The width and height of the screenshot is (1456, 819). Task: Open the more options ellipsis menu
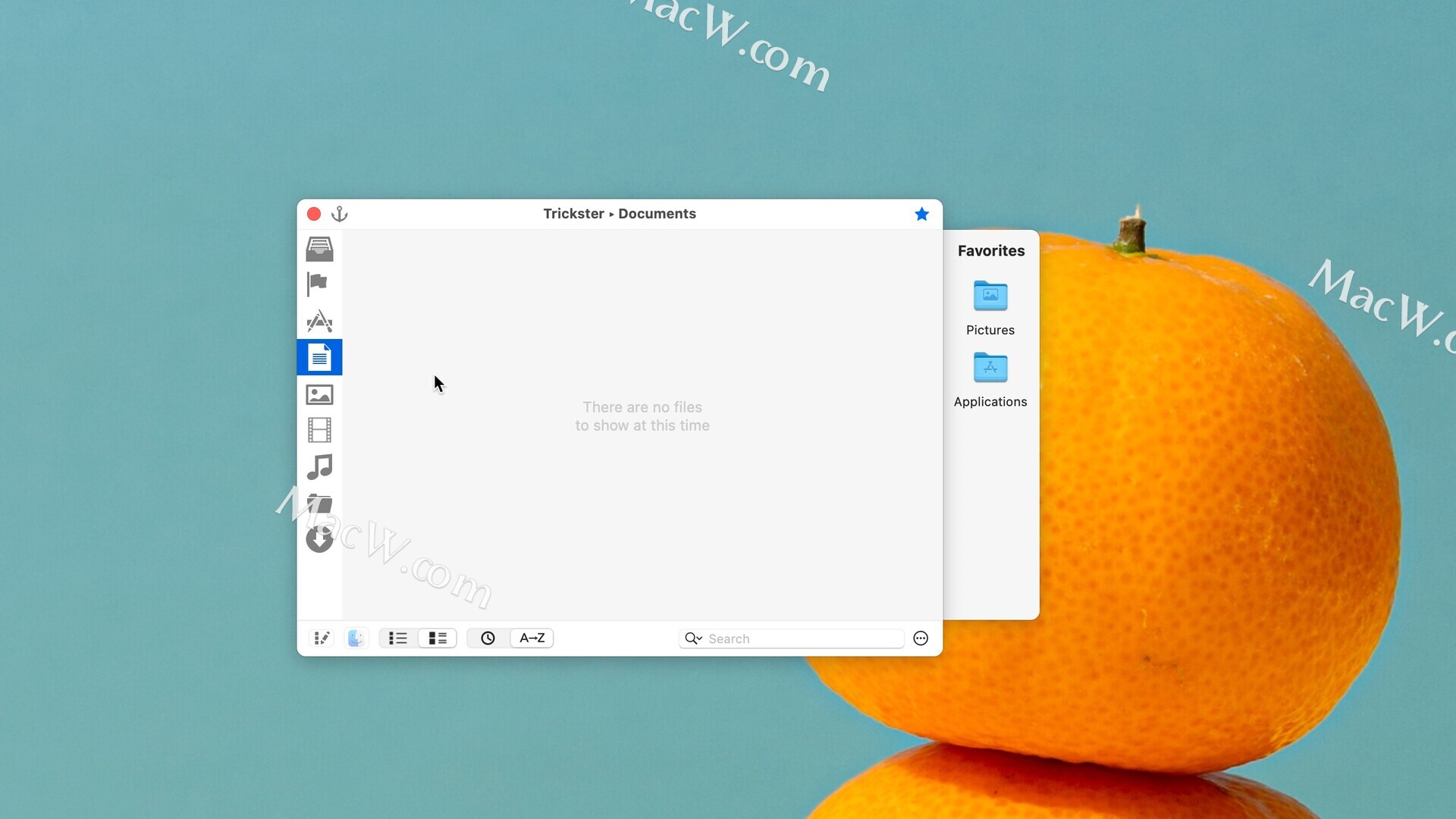coord(921,639)
